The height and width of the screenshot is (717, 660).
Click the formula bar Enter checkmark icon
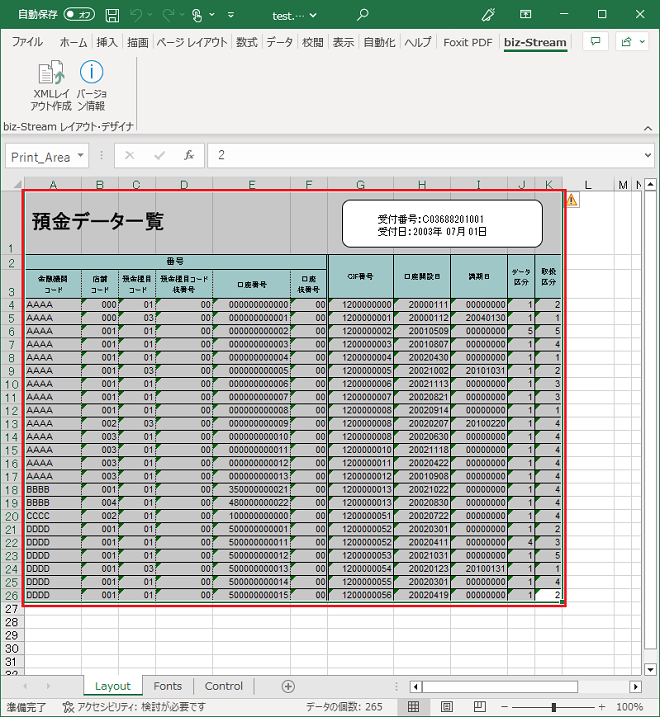(160, 155)
